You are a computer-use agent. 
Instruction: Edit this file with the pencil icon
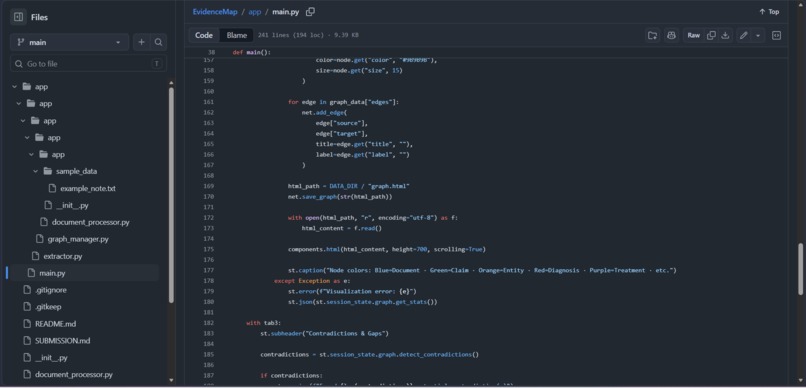pyautogui.click(x=743, y=35)
